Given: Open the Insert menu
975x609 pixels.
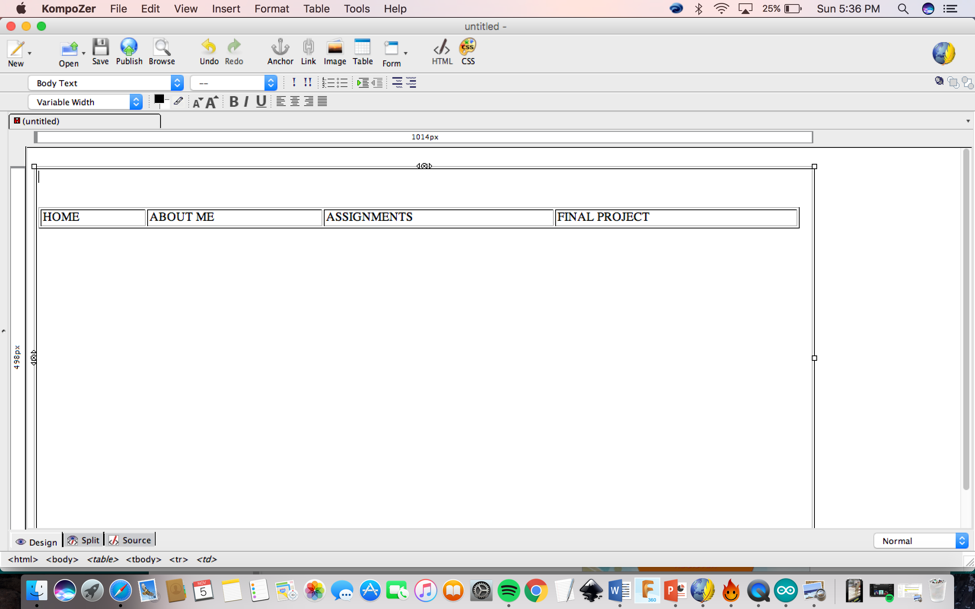Looking at the screenshot, I should (x=226, y=9).
